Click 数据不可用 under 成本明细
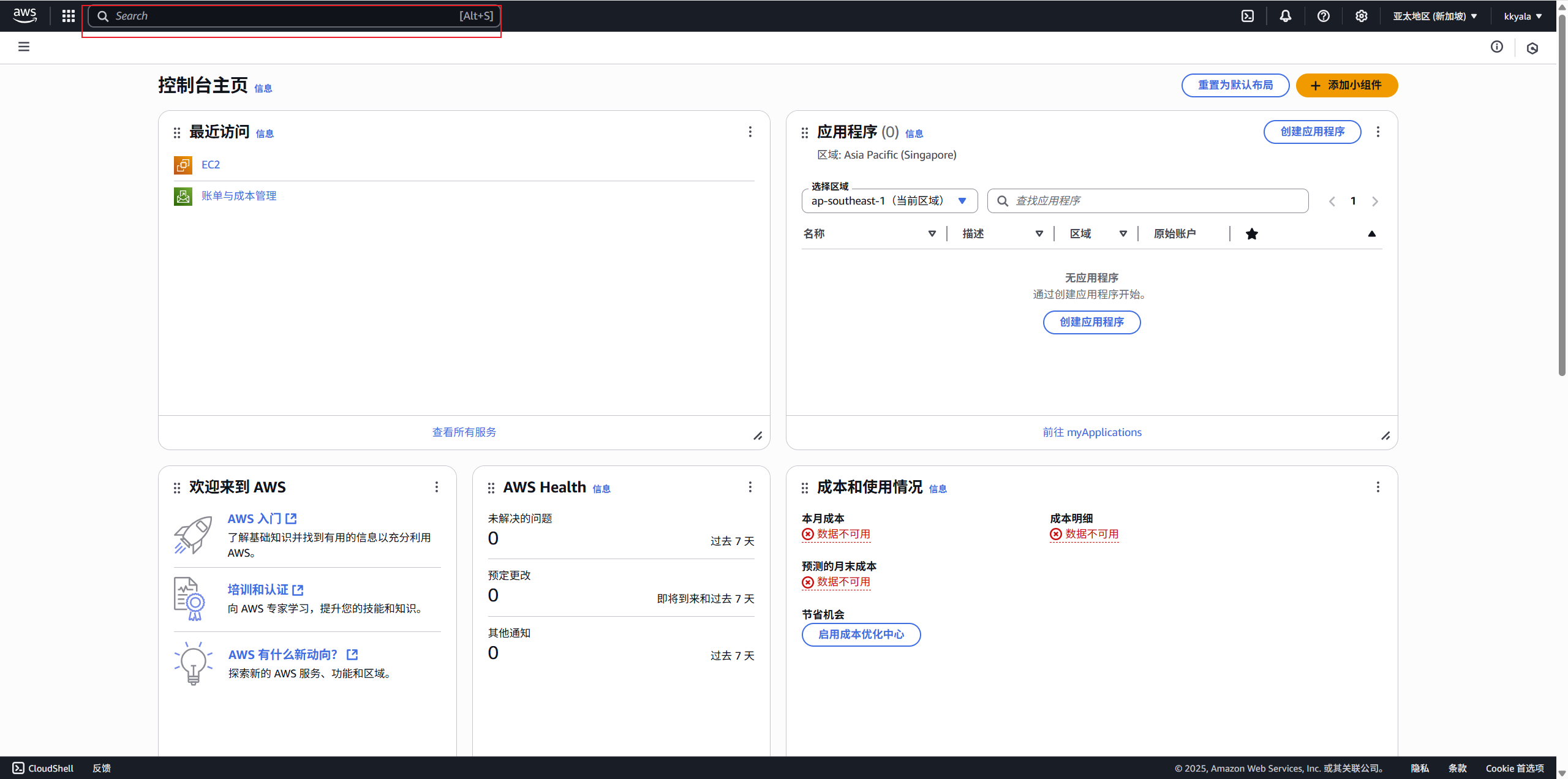 point(1084,534)
